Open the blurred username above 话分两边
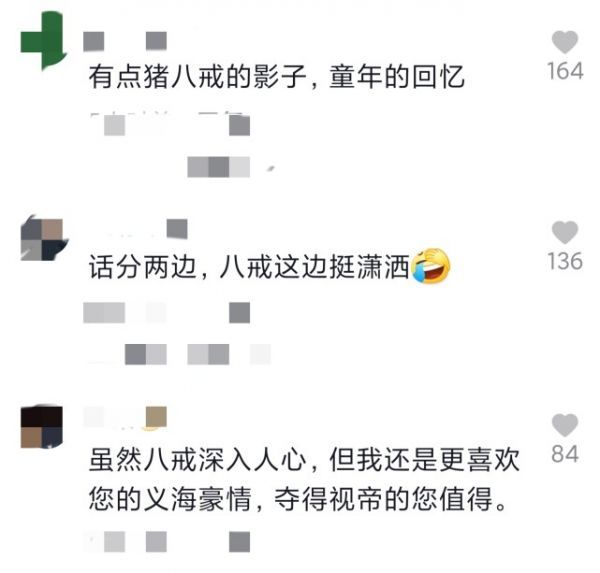This screenshot has height=573, width=600. [138, 229]
